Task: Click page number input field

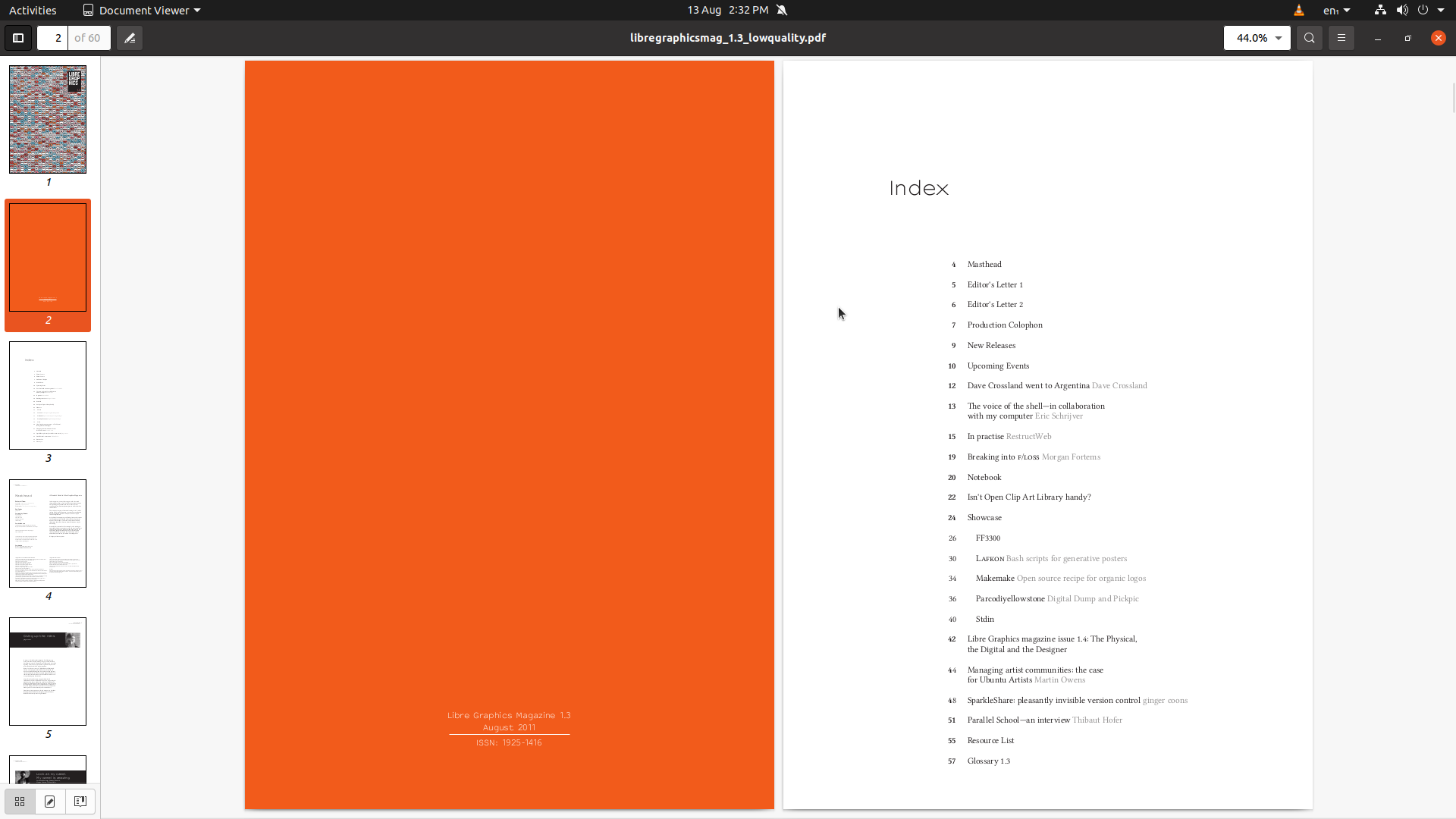Action: click(58, 37)
